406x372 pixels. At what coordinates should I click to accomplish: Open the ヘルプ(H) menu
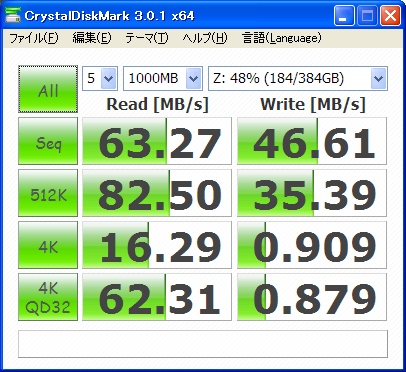tap(205, 38)
